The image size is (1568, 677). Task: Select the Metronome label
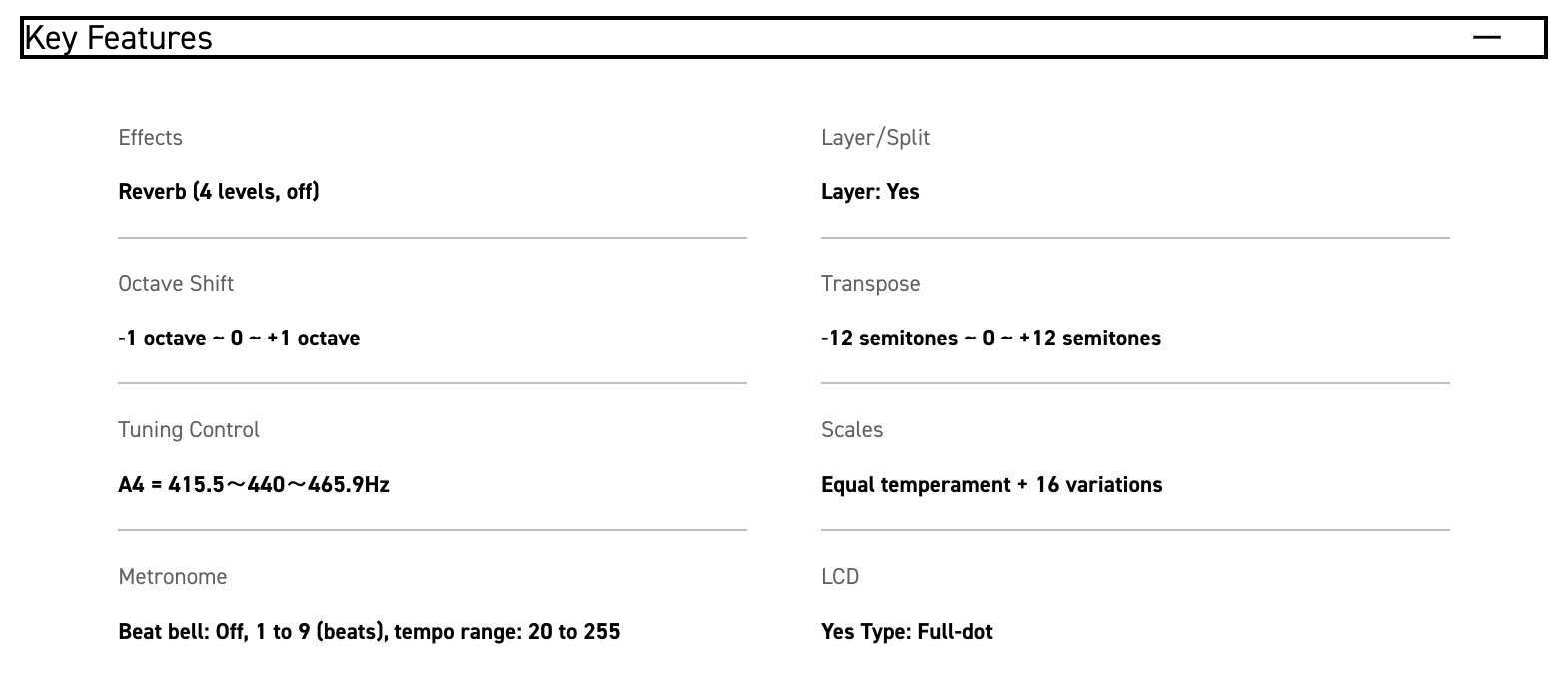tap(173, 577)
